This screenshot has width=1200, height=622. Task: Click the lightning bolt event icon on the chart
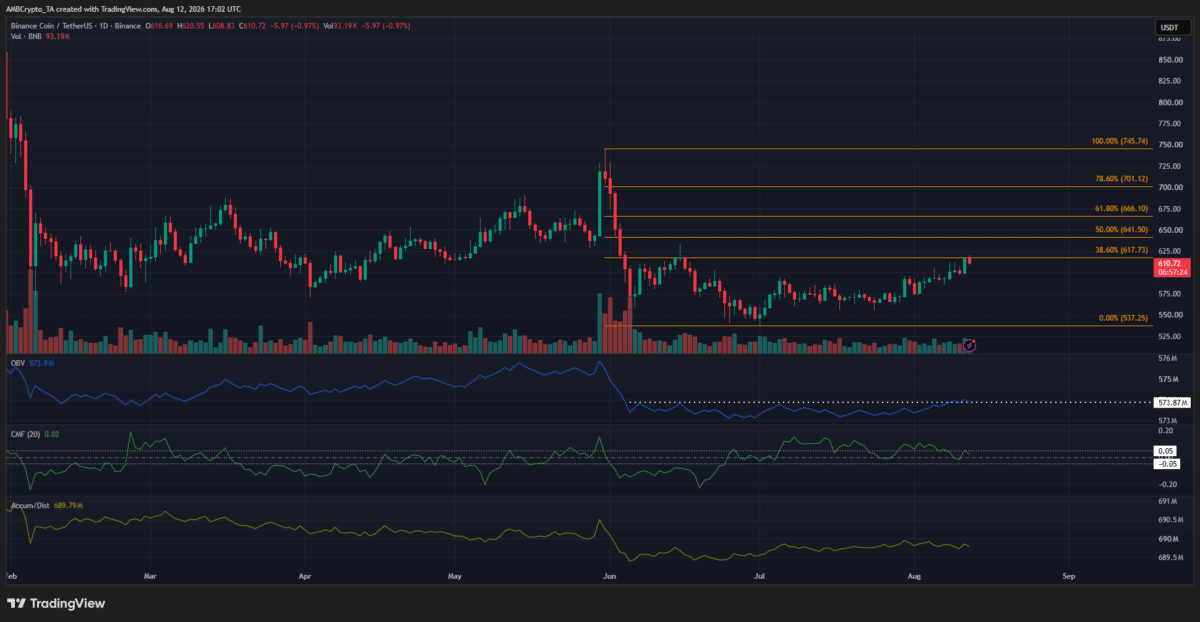point(968,345)
